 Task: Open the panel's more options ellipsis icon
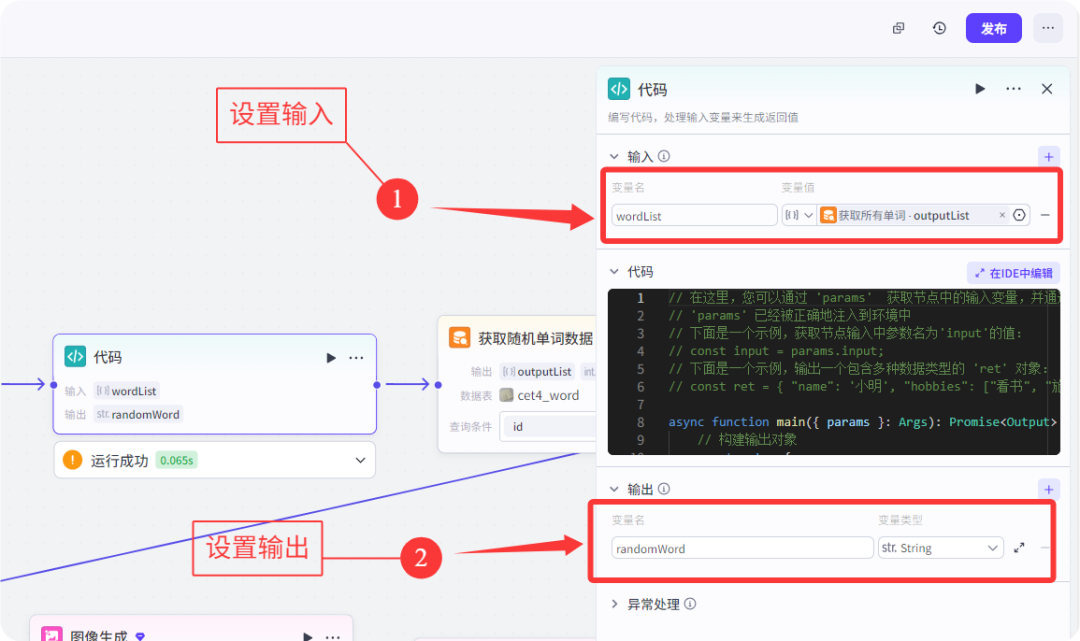point(1013,88)
